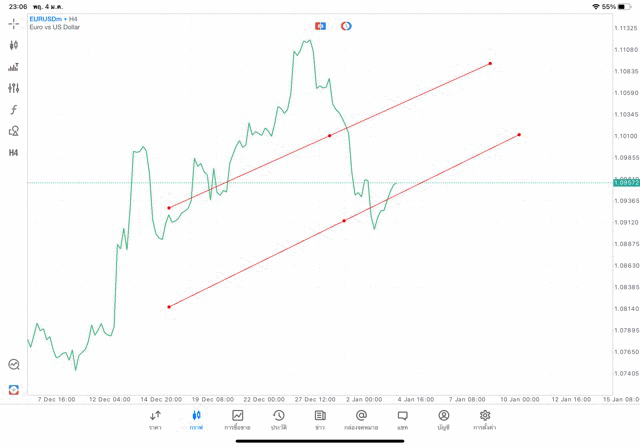Open the chart type candlestick selector
The image size is (640, 447).
pyautogui.click(x=14, y=45)
